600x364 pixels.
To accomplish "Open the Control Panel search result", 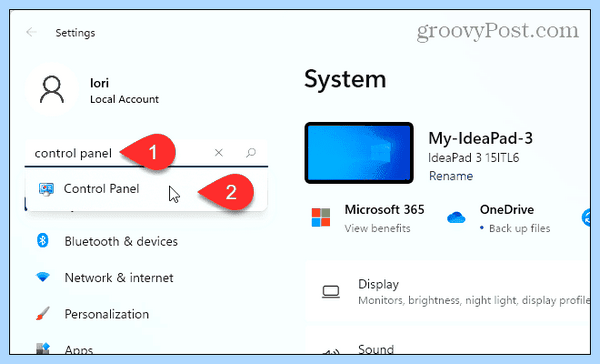I will (x=147, y=189).
